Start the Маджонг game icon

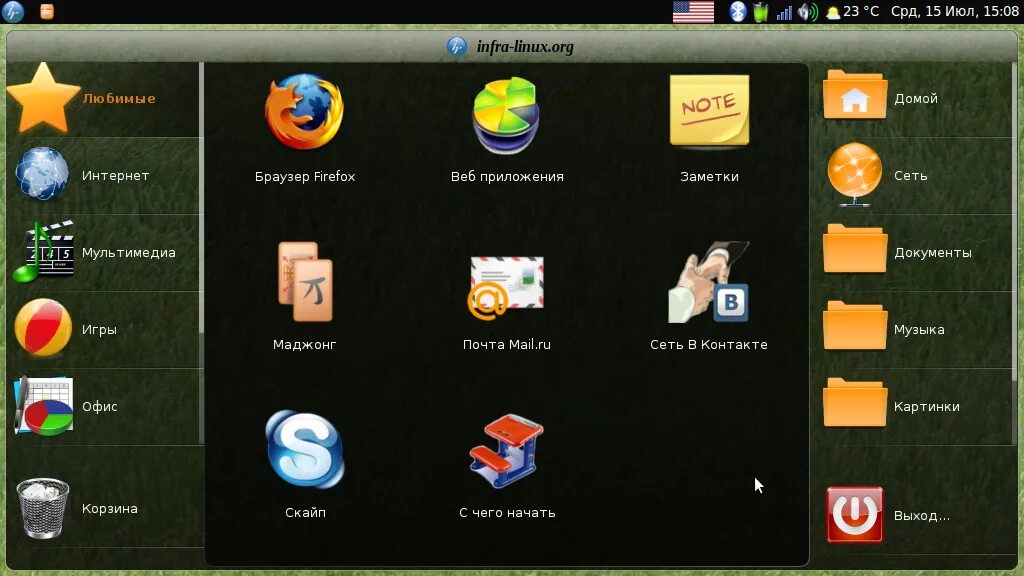tap(305, 281)
